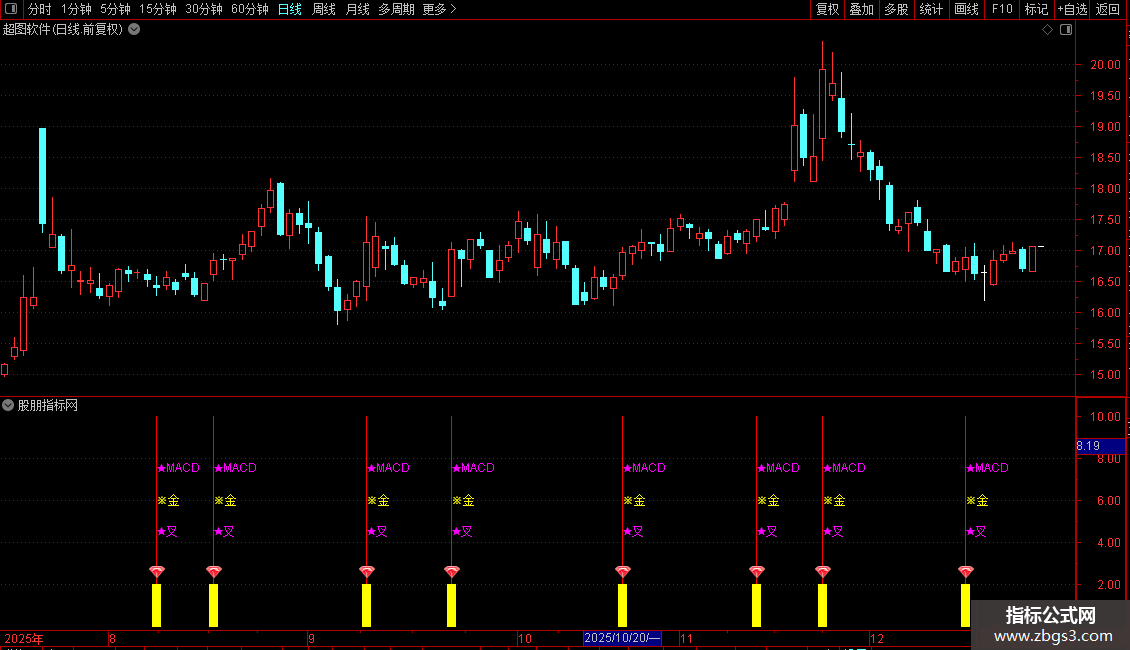1130x650 pixels.
Task: Click the second red diamond signal in August
Action: tap(213, 572)
